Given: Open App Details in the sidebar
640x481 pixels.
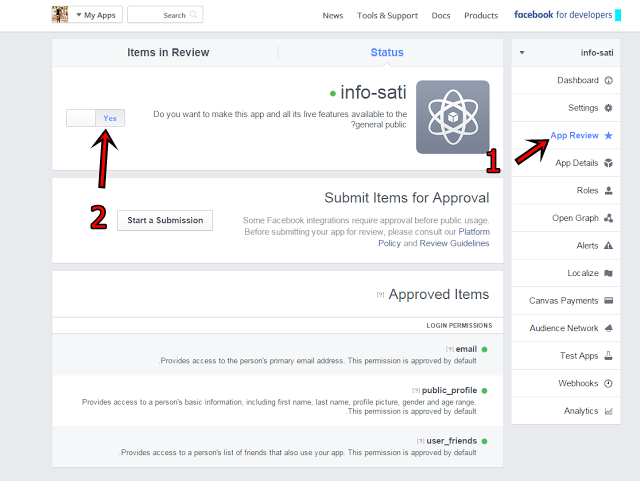Looking at the screenshot, I should pos(566,163).
